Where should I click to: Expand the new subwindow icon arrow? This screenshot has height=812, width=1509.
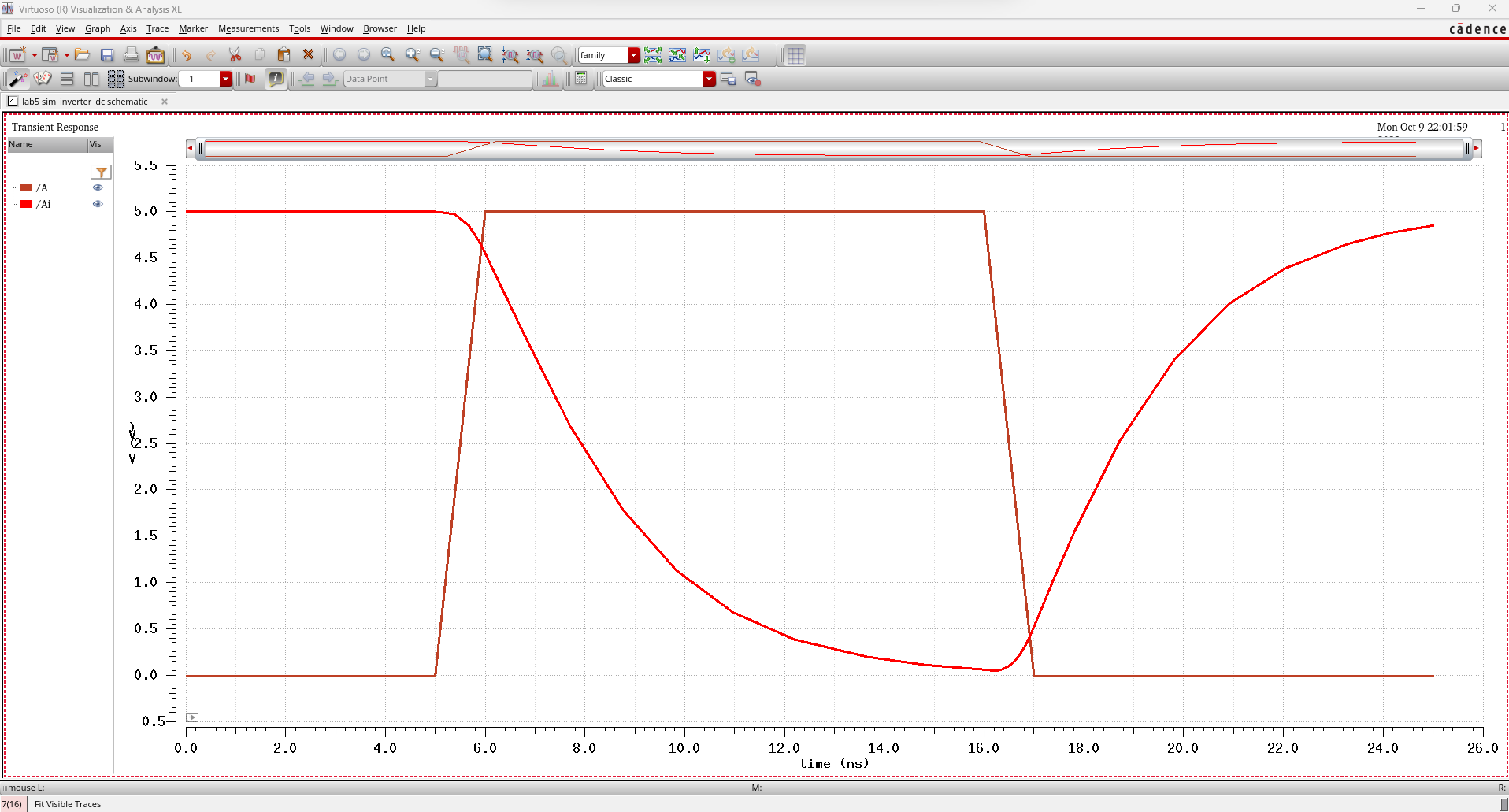[67, 55]
